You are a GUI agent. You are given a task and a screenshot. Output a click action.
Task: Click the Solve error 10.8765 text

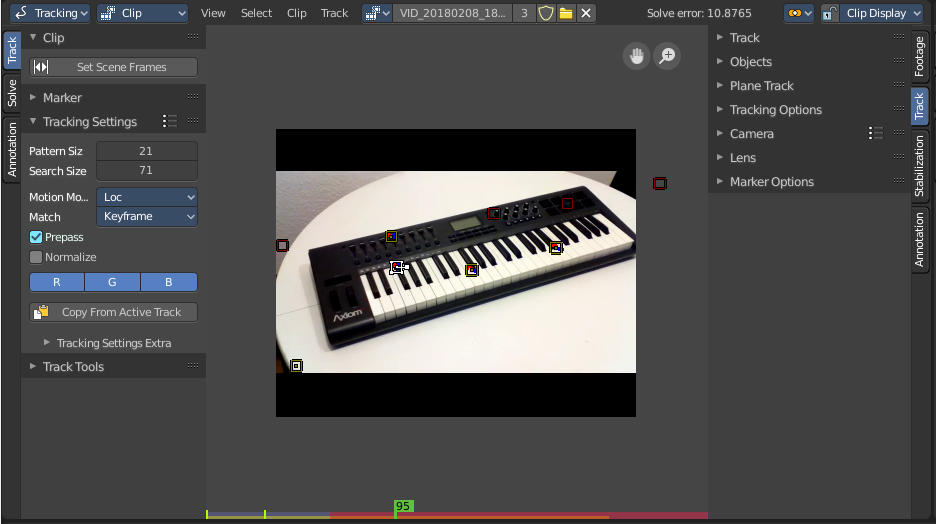(699, 13)
